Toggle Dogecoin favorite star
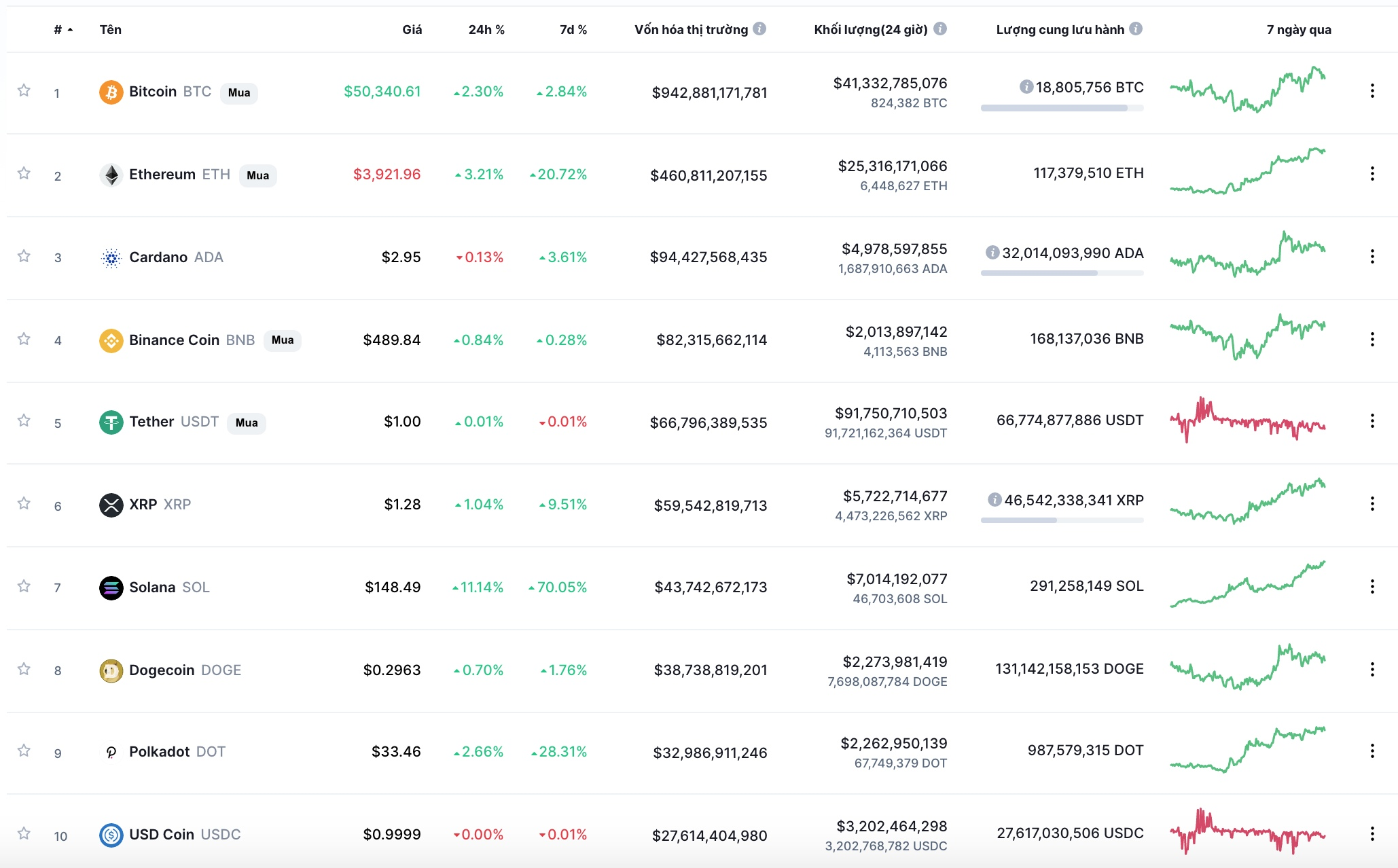Image resolution: width=1398 pixels, height=868 pixels. 24,669
